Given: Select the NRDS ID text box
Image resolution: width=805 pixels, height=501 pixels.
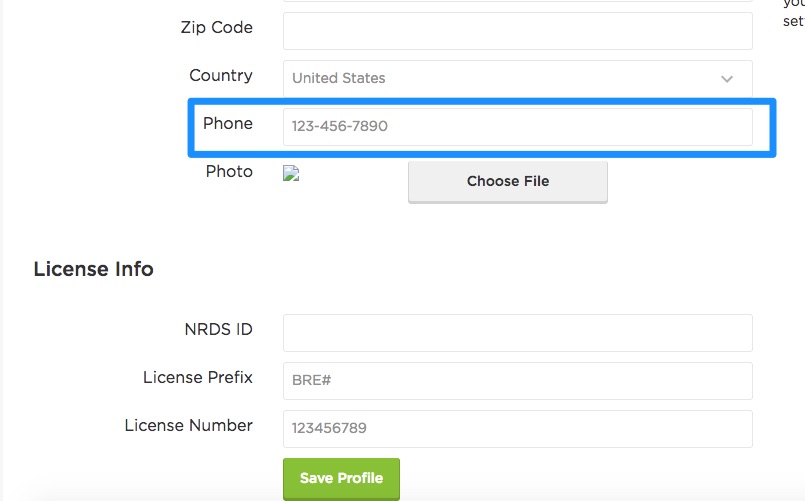Looking at the screenshot, I should pos(518,333).
